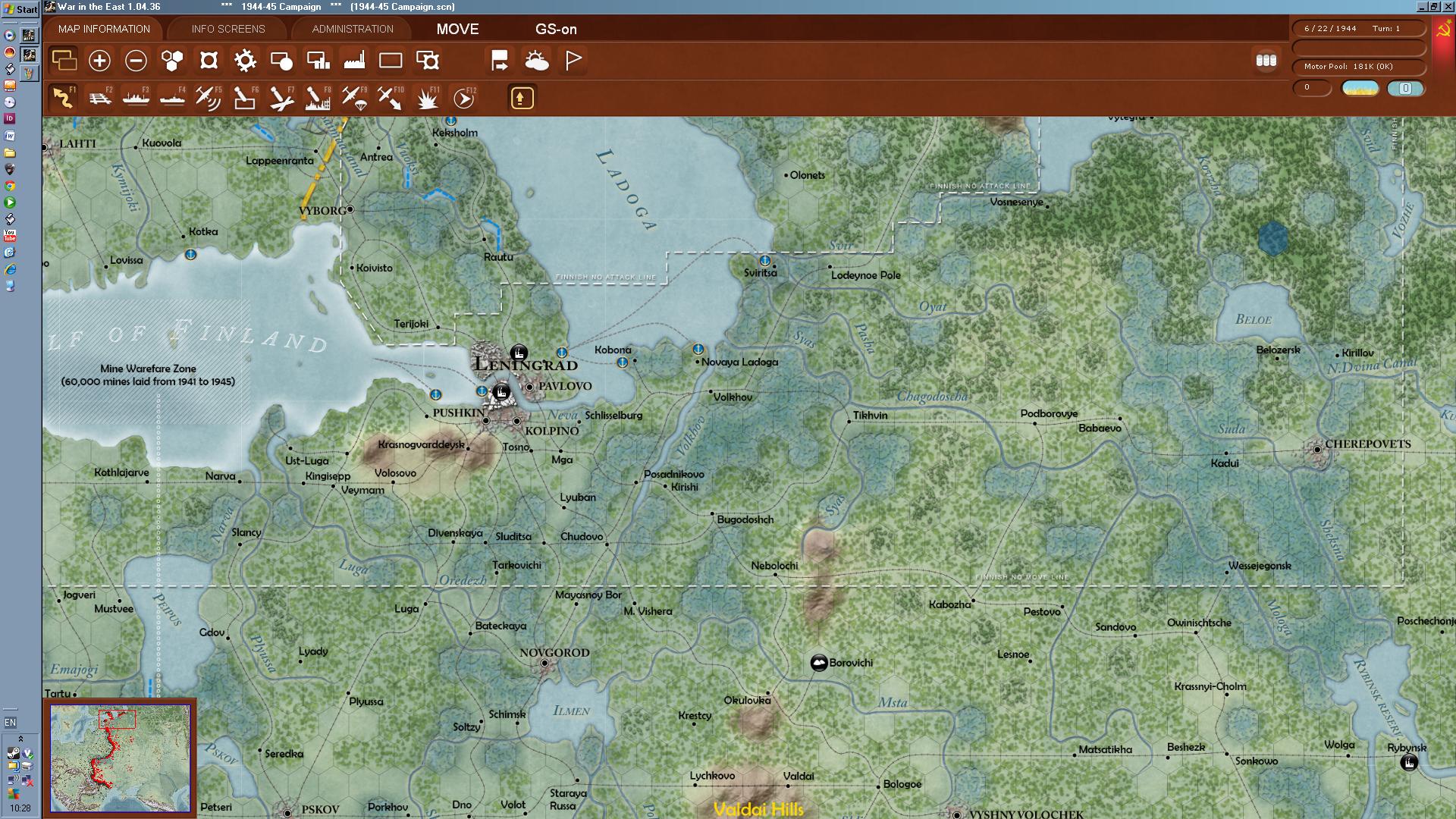The image size is (1456, 819).
Task: Select F8 bomb city mode icon
Action: tap(318, 98)
